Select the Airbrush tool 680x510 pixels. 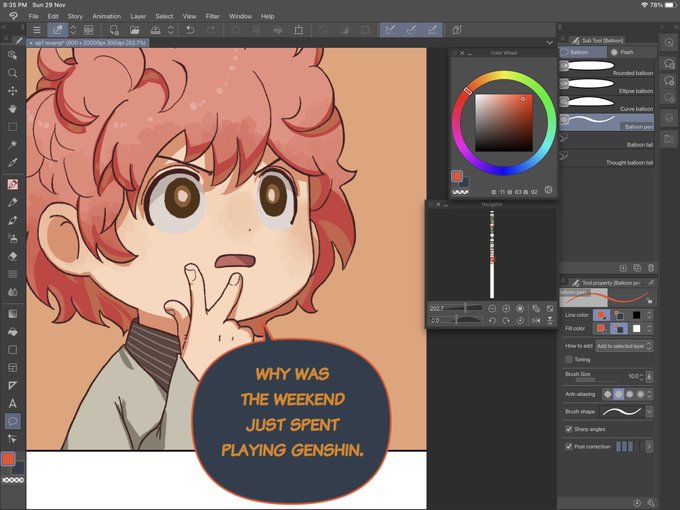click(13, 238)
